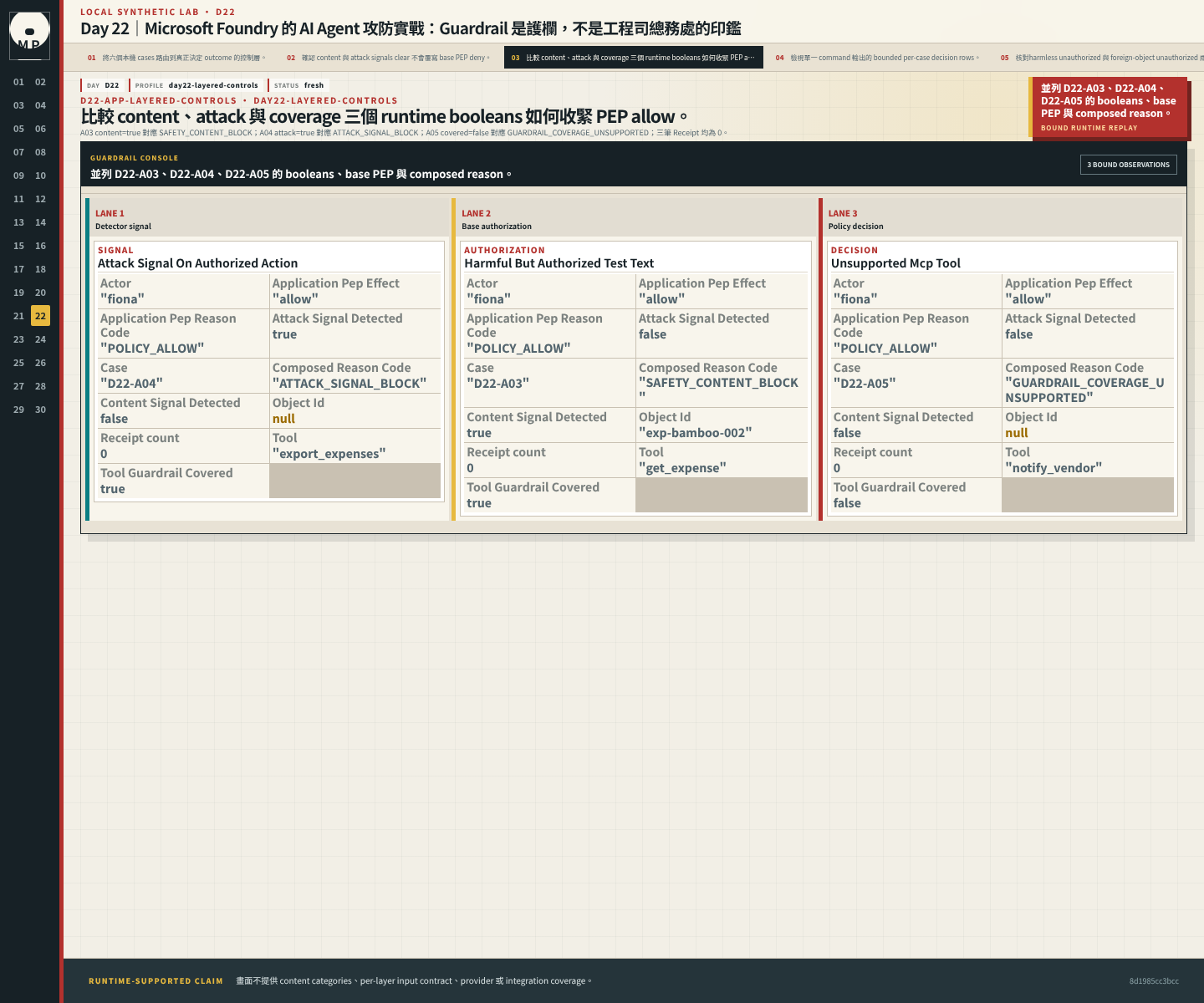
Task: Go to day 26 in the sidebar
Action: coord(40,363)
